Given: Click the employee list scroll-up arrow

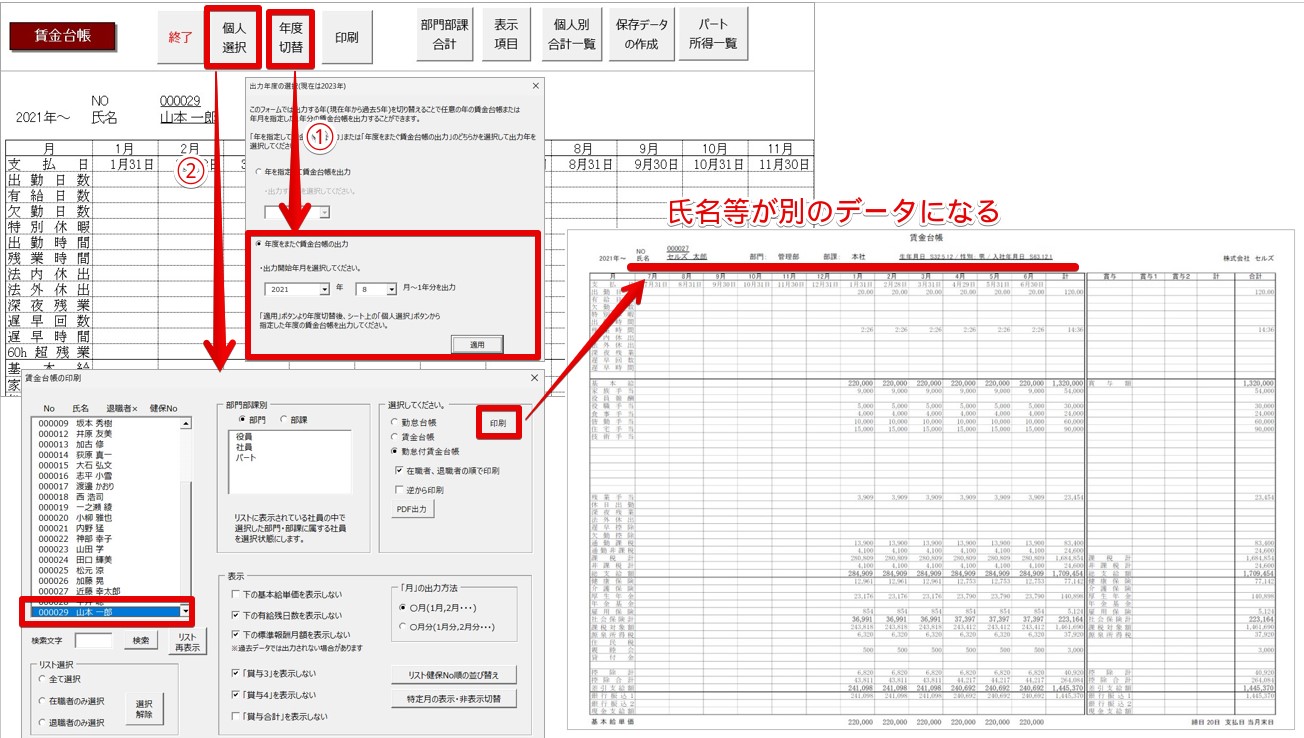Looking at the screenshot, I should pyautogui.click(x=185, y=424).
